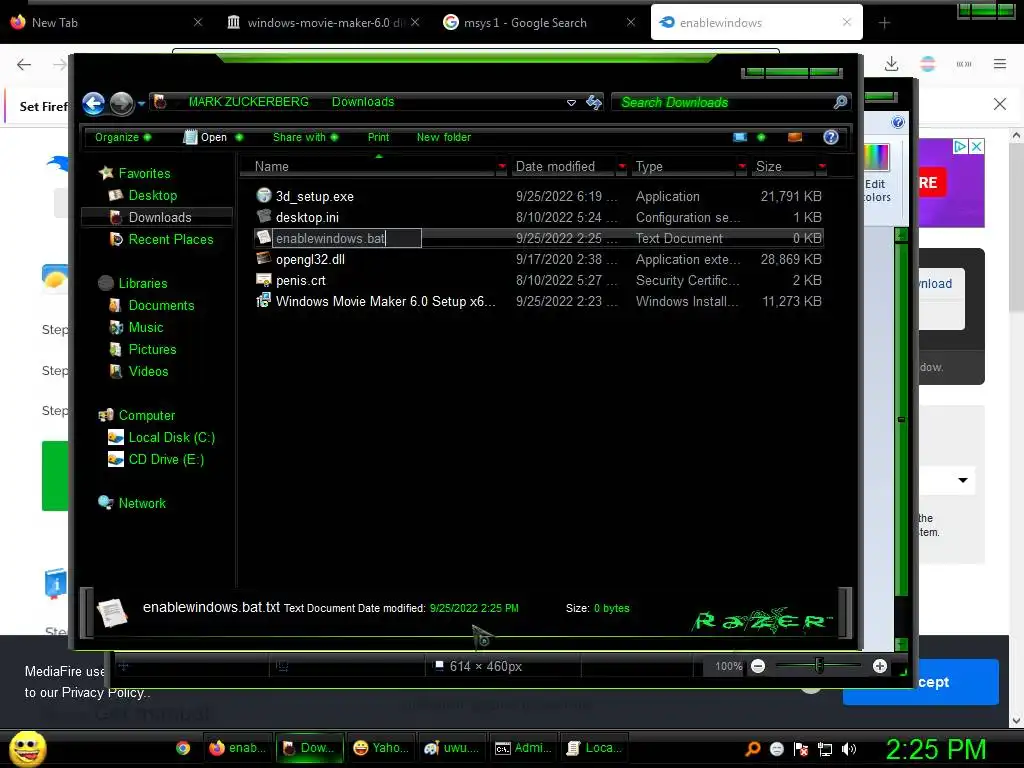Open the Pictures library
The image size is (1024, 768).
pos(152,349)
